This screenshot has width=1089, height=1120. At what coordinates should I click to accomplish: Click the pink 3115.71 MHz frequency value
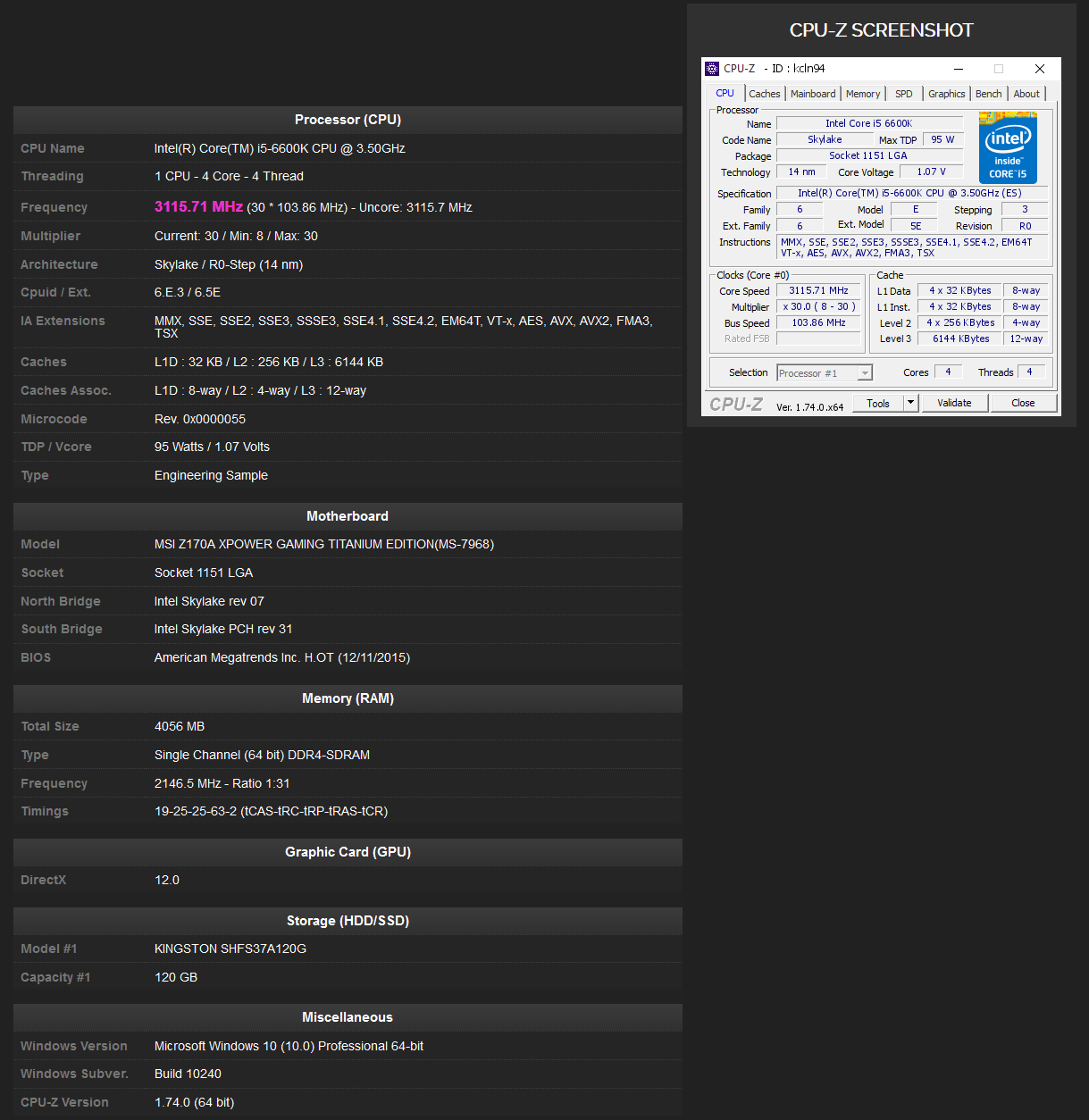[198, 206]
